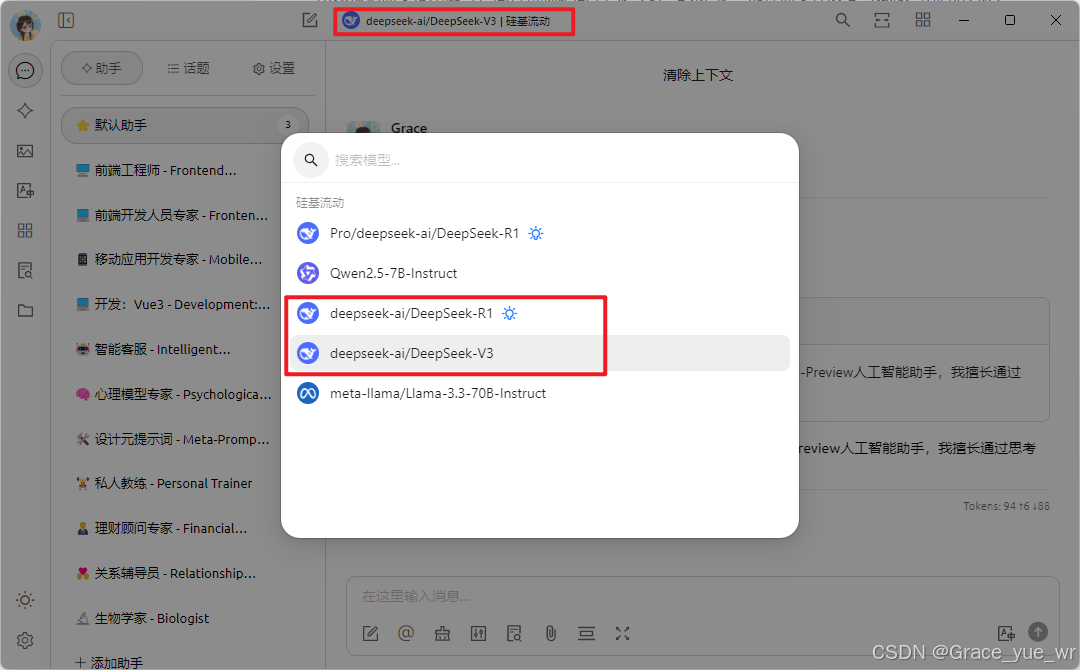Select the 私人教练 - Personal Trainer assistant

coord(185,483)
